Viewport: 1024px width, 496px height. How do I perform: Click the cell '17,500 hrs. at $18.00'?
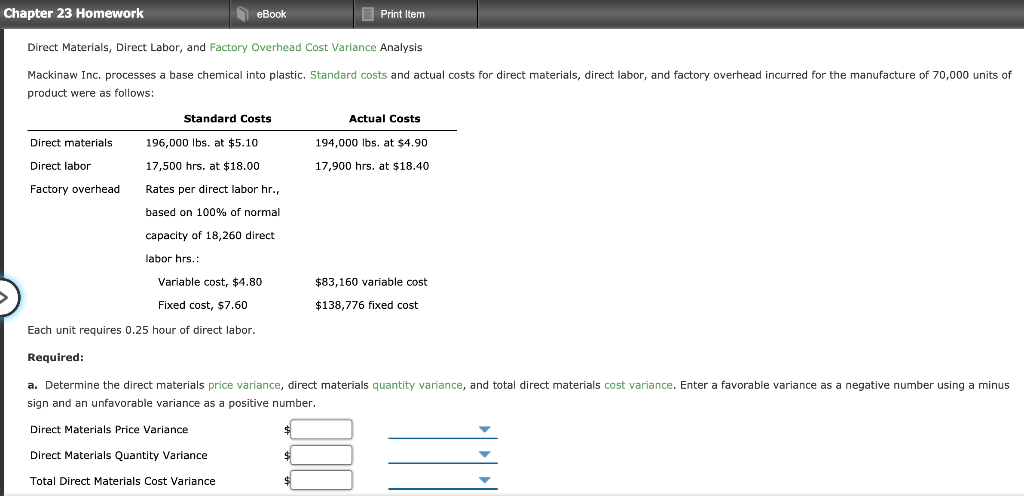[202, 166]
